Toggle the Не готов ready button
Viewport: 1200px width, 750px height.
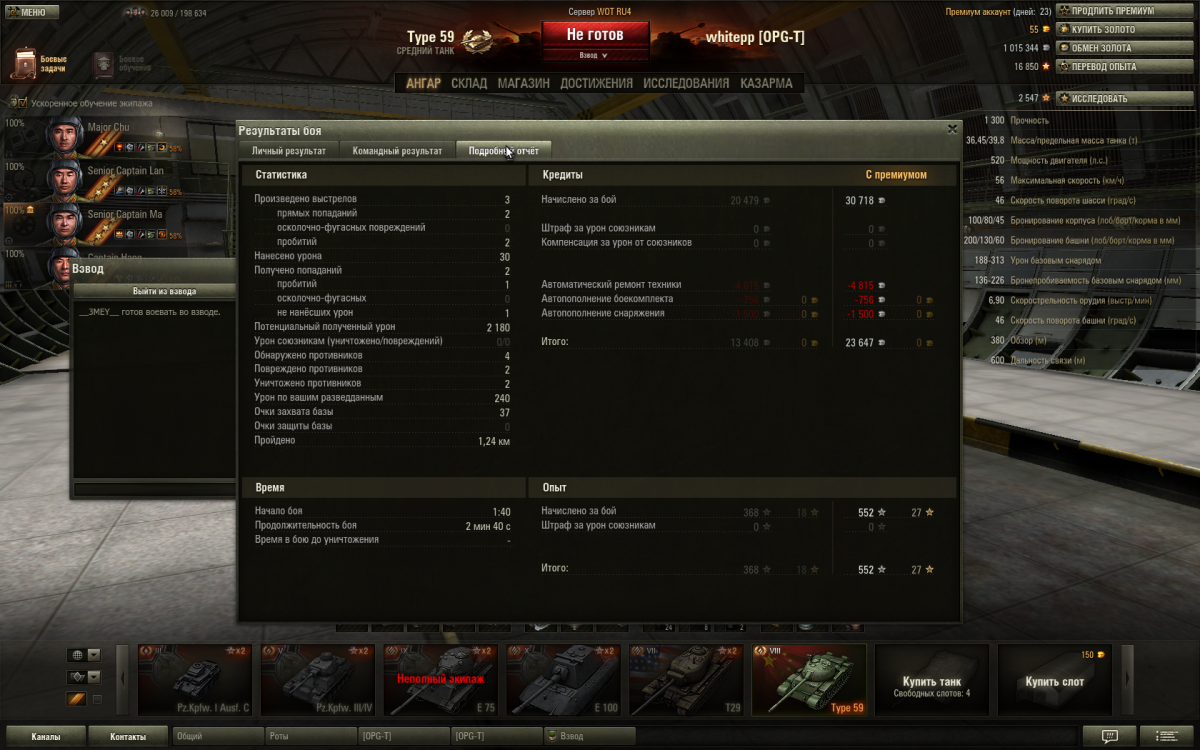click(595, 35)
